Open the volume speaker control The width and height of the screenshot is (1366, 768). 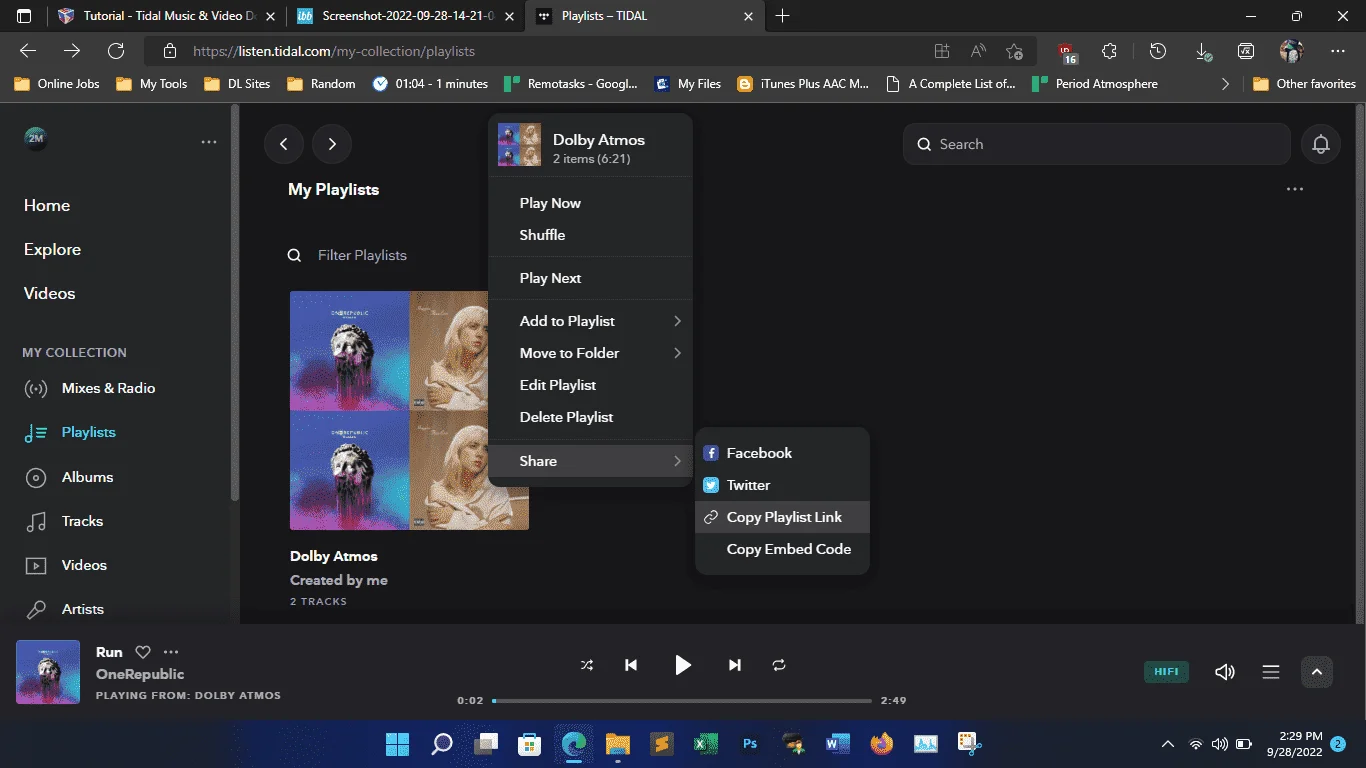(1225, 672)
